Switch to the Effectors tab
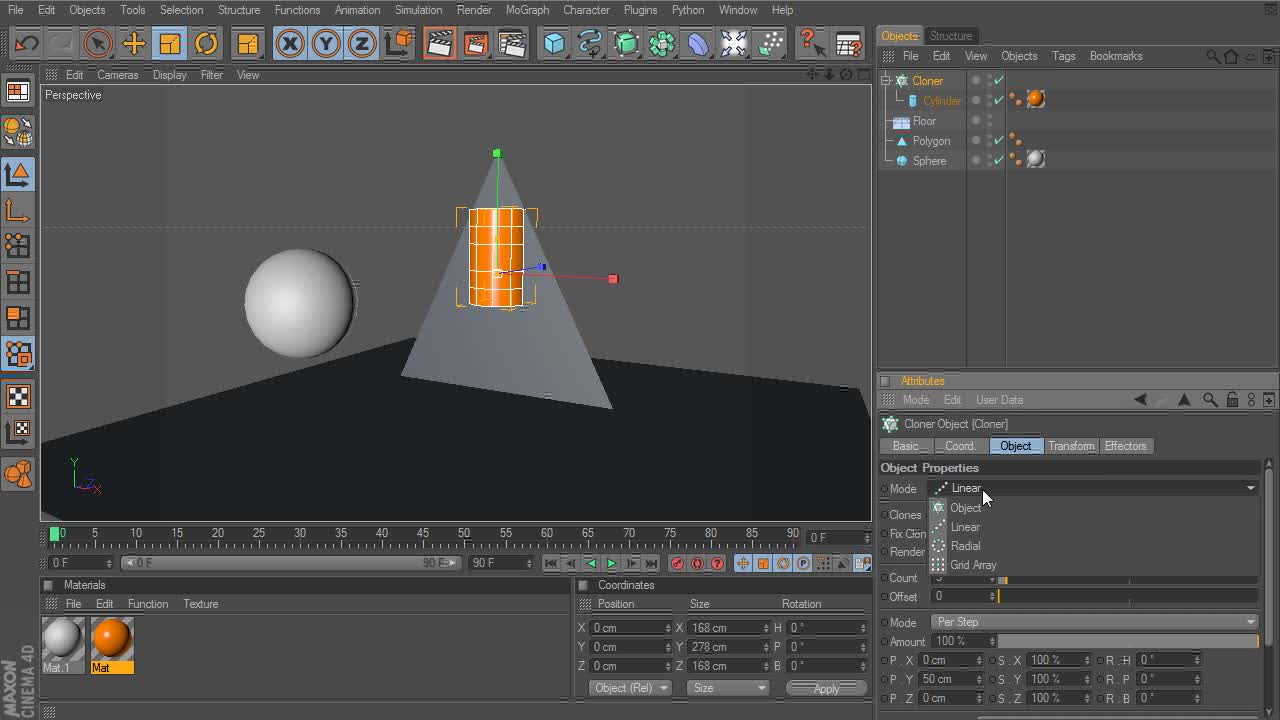 click(1125, 446)
